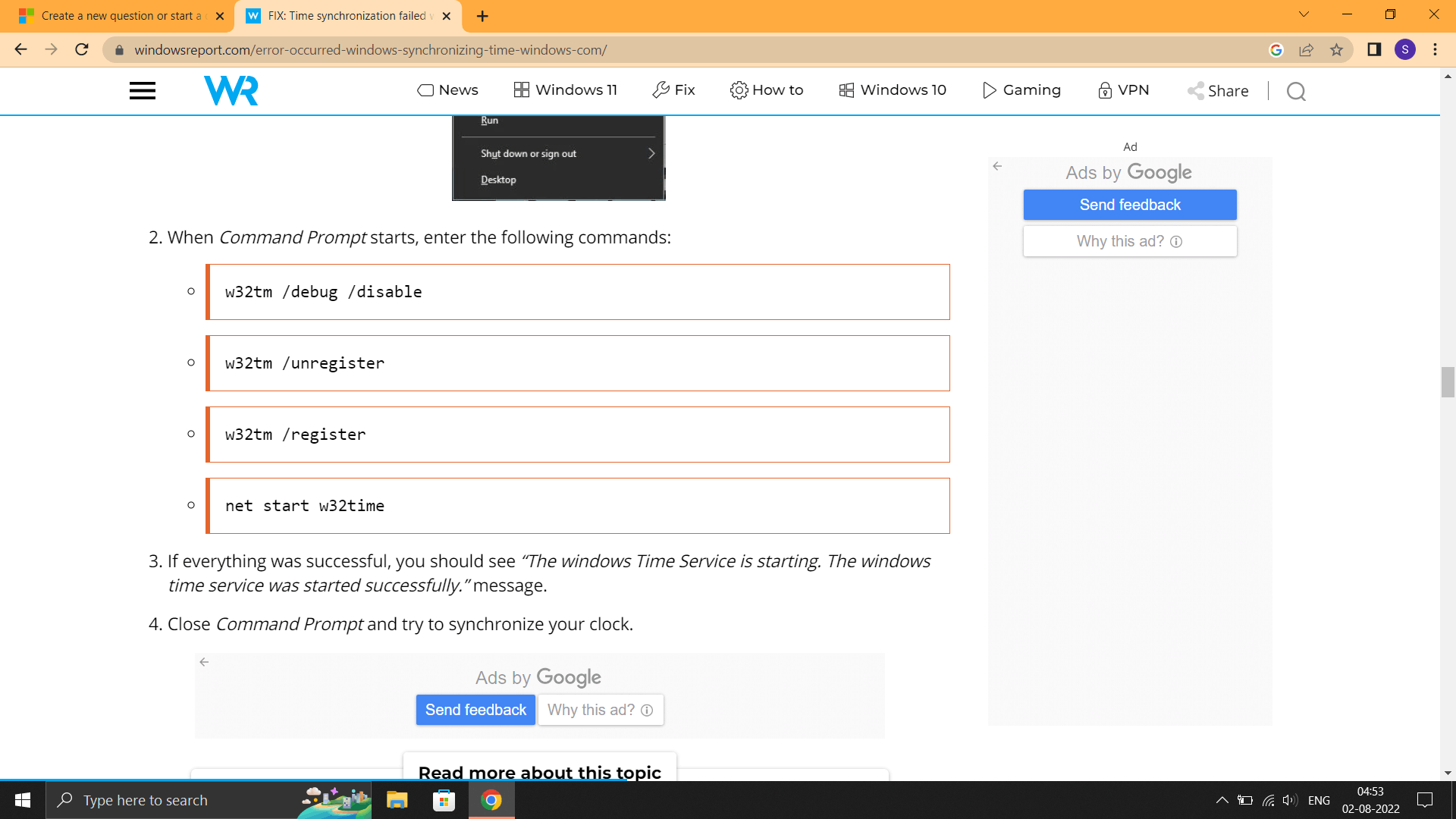1456x819 pixels.
Task: Open File Explorer from taskbar
Action: [397, 800]
